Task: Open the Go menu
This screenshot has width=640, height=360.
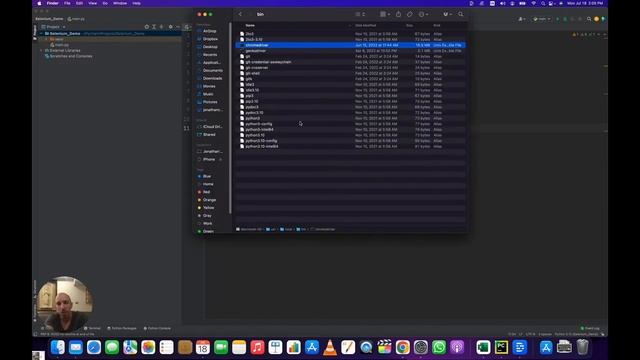Action: tap(105, 3)
